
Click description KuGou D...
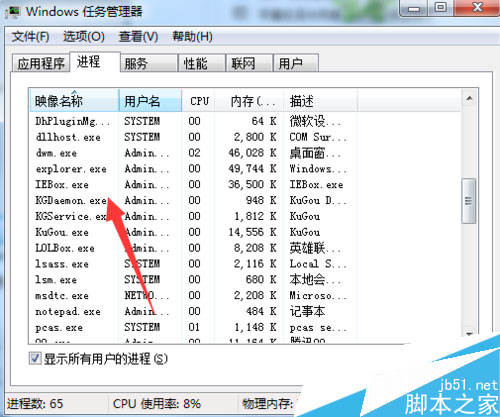tap(318, 201)
